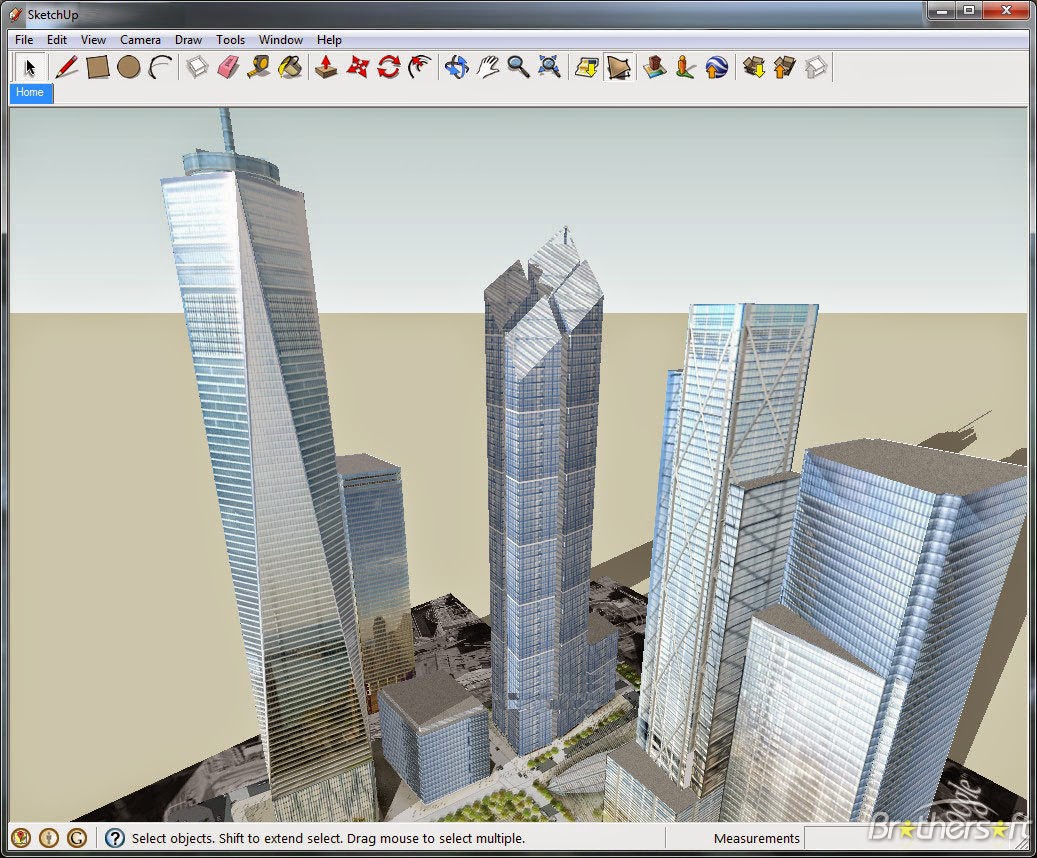Click the credits person status bar icon
Screen dimensions: 1037x858
click(49, 838)
